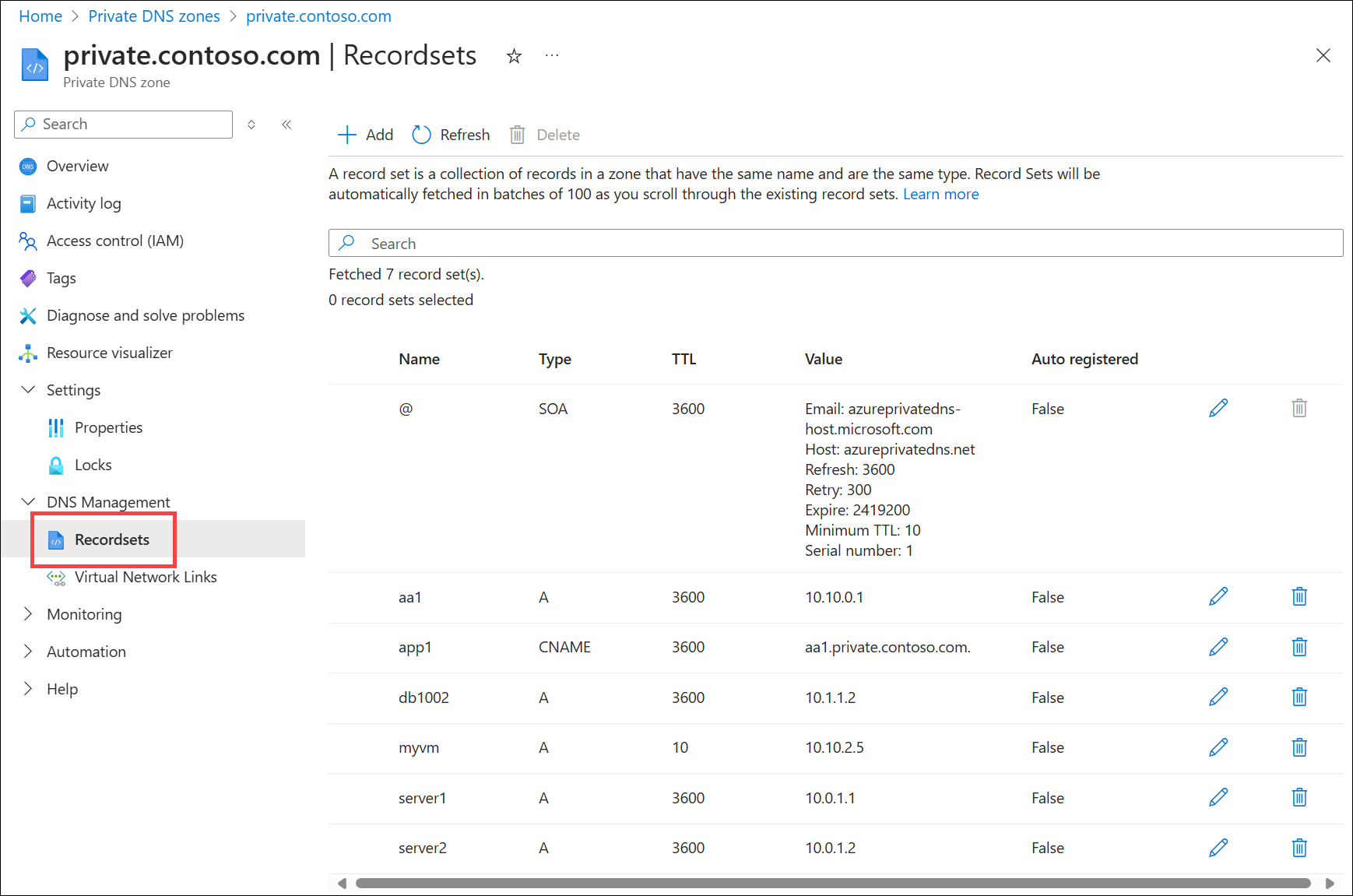Viewport: 1353px width, 896px height.
Task: Open the Learn more link
Action: (x=940, y=194)
